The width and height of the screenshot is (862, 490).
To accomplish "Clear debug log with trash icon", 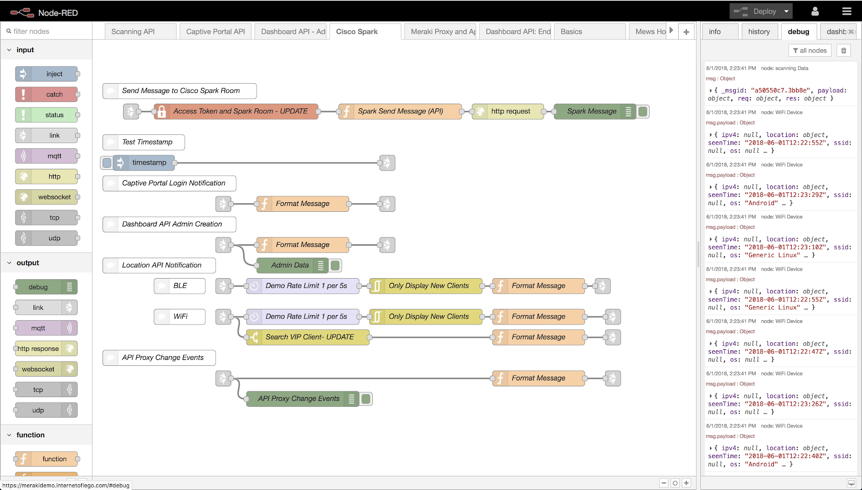I will point(844,51).
